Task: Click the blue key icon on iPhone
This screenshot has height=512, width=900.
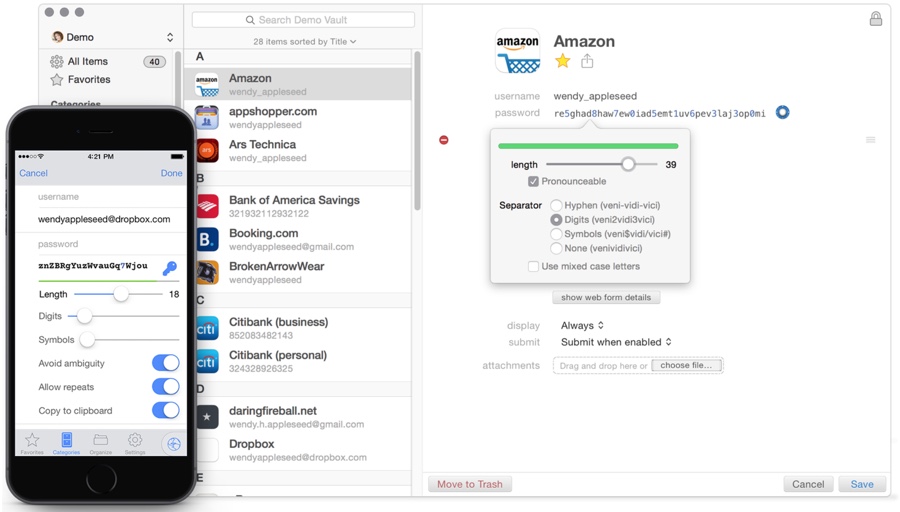Action: pyautogui.click(x=170, y=268)
